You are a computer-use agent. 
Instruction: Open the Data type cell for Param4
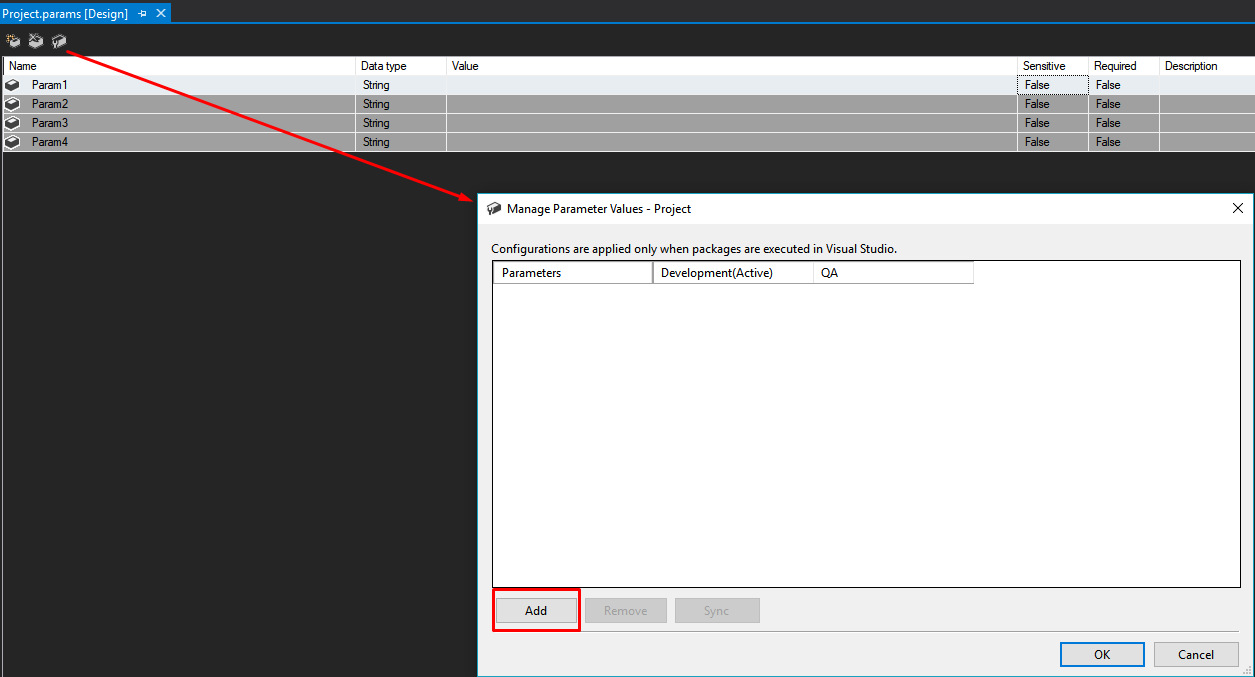401,142
